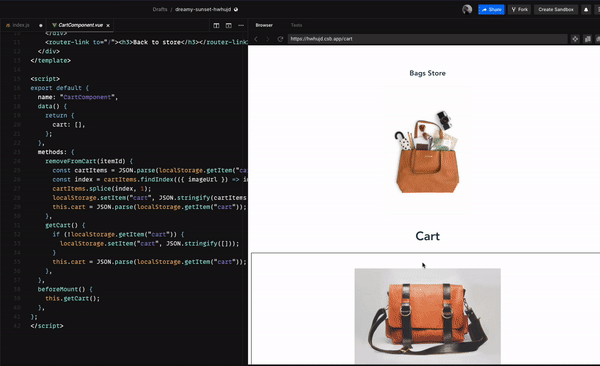600x366 pixels.
Task: Click the blue Share button
Action: [x=491, y=10]
